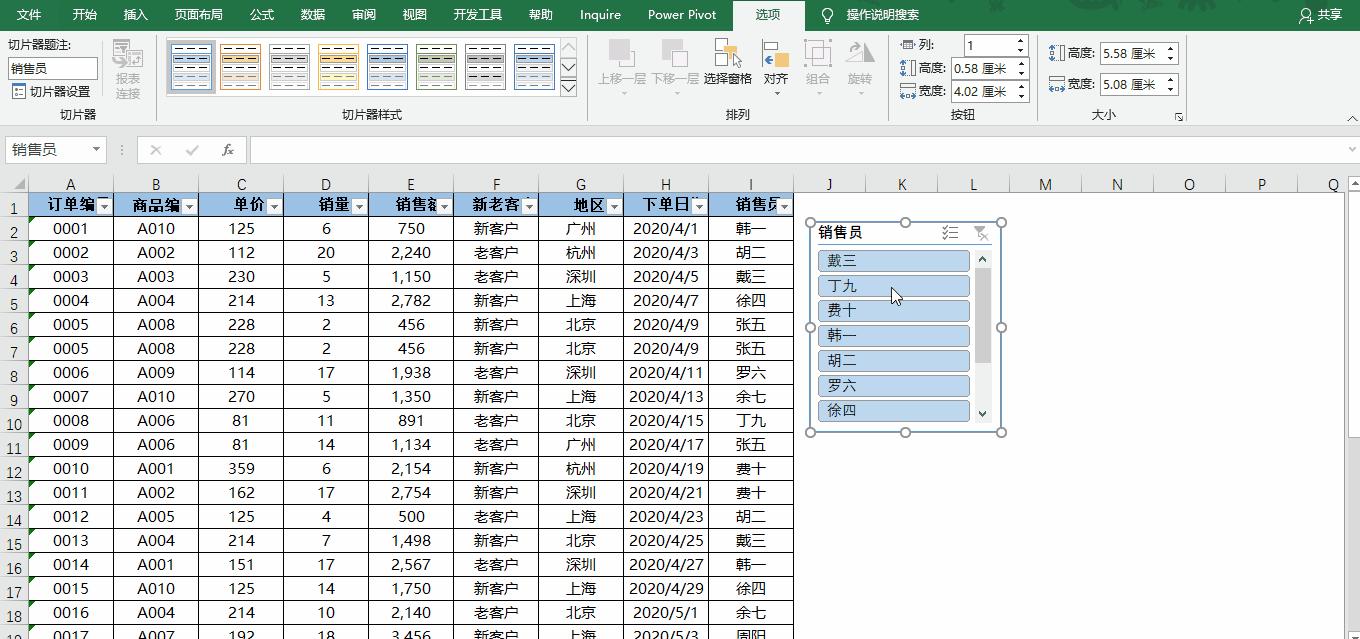This screenshot has width=1360, height=639.
Task: Toggle slicer item 罗六
Action: (893, 386)
